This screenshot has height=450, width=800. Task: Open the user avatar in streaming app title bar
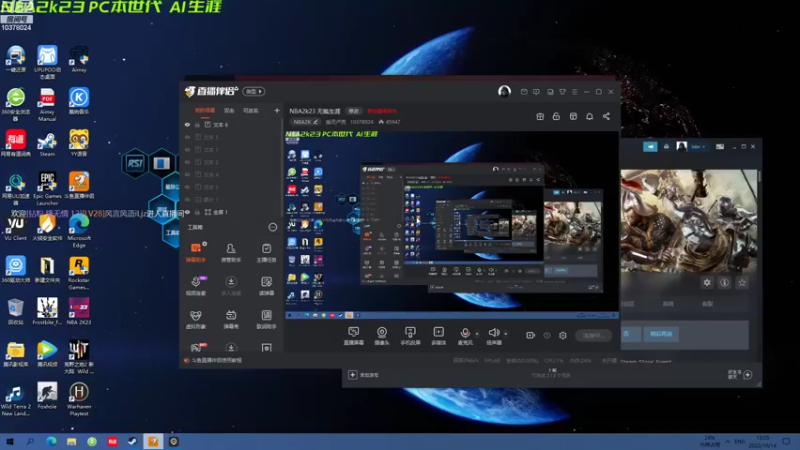504,91
